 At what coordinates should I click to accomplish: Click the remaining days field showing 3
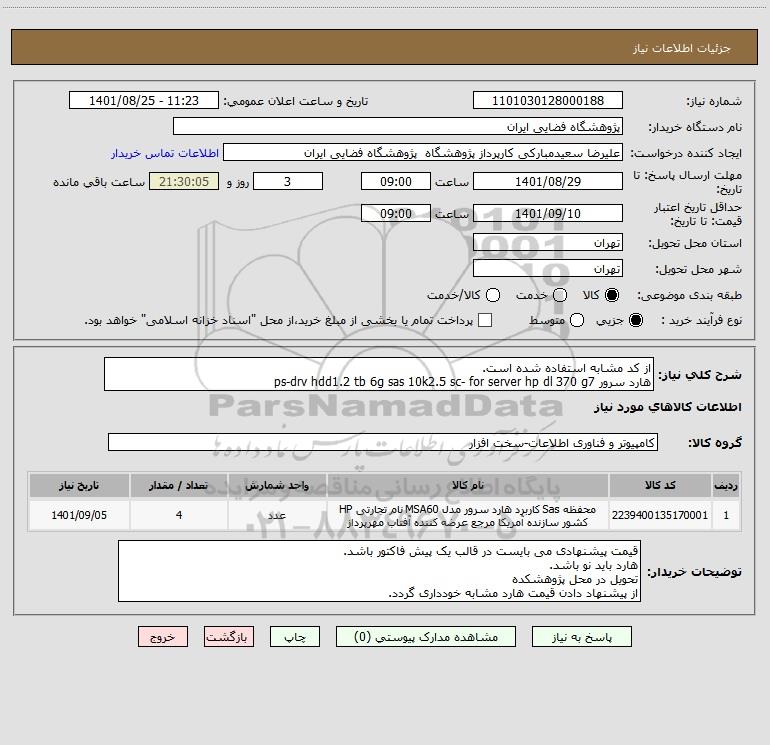(288, 181)
